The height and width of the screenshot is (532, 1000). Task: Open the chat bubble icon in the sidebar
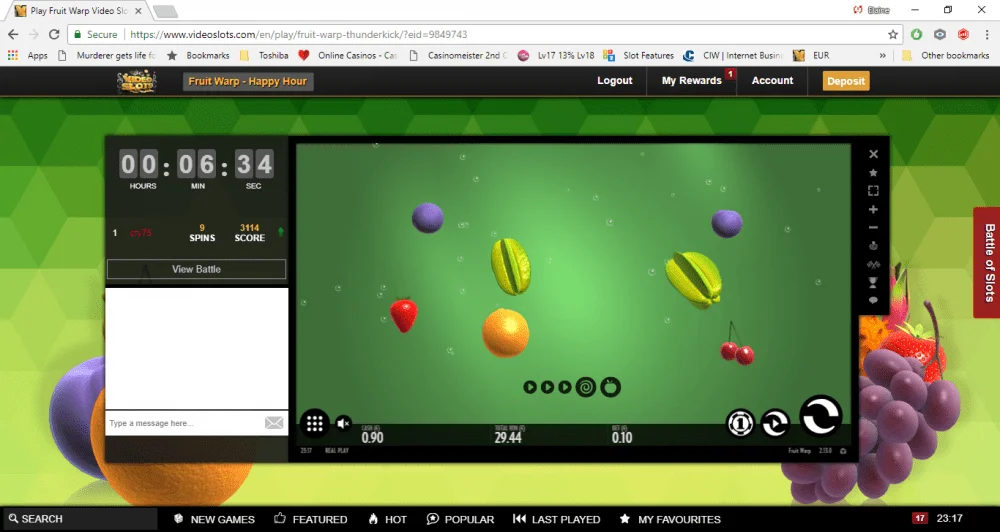coord(874,300)
